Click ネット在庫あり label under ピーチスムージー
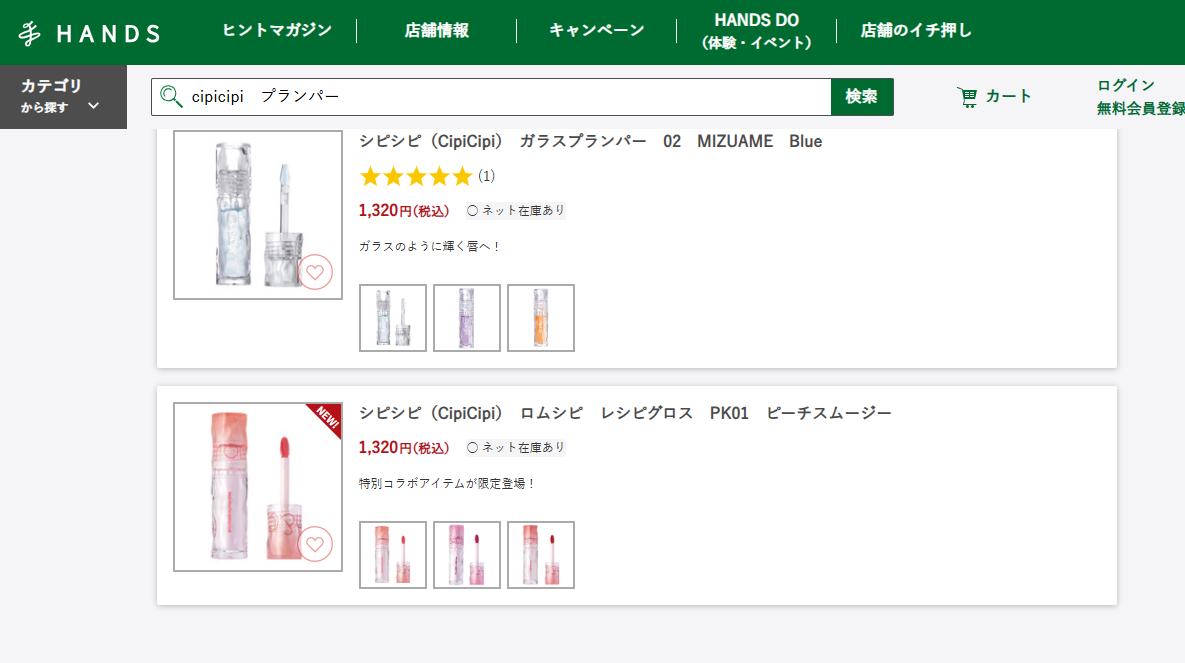Viewport: 1185px width, 663px height. (x=515, y=448)
